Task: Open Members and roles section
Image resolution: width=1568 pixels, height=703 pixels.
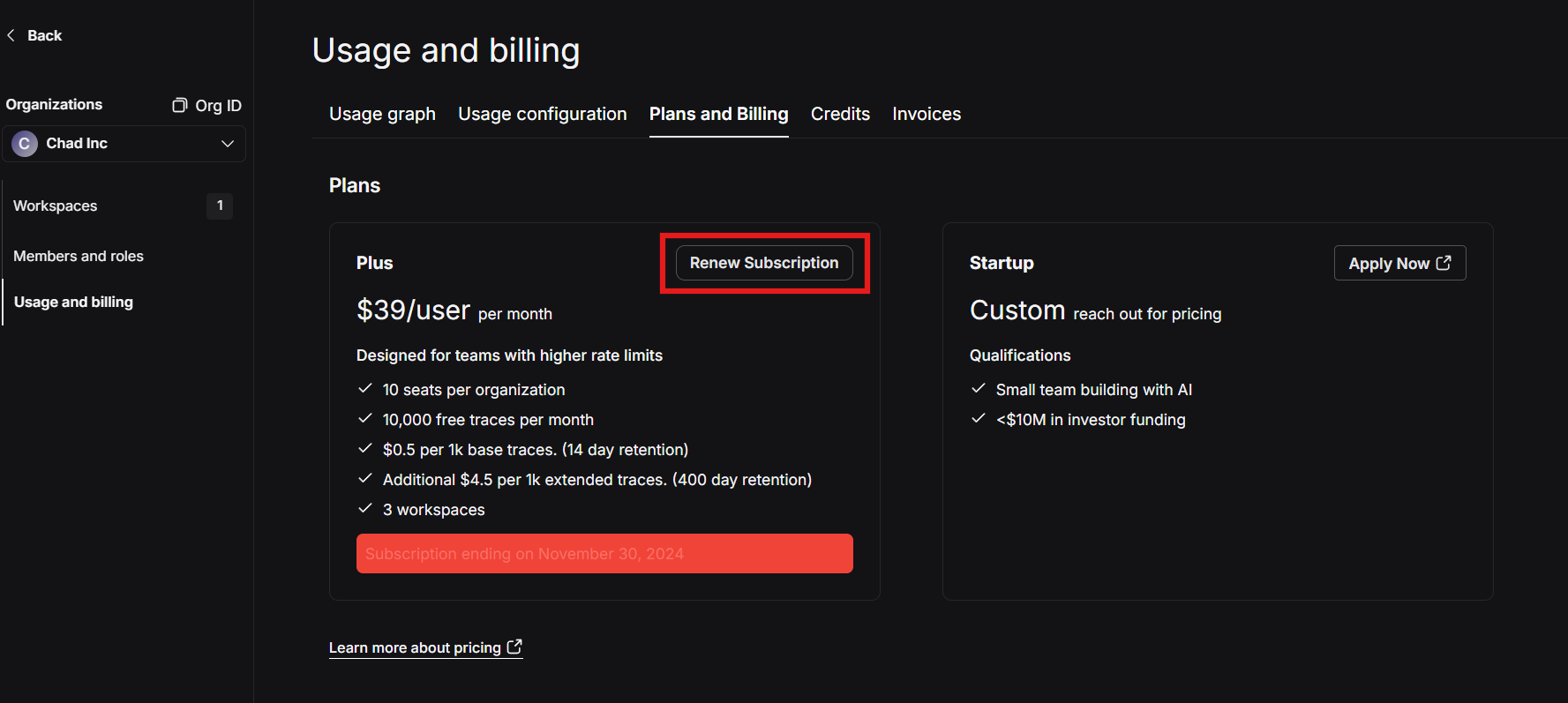Action: 79,256
